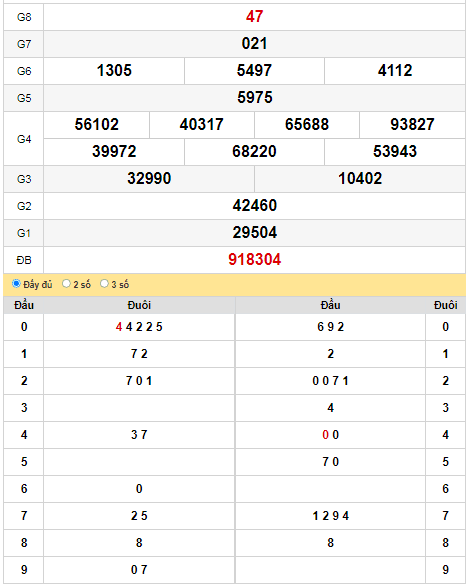Click the G8 prize number 47
The height and width of the screenshot is (587, 469).
tap(255, 17)
